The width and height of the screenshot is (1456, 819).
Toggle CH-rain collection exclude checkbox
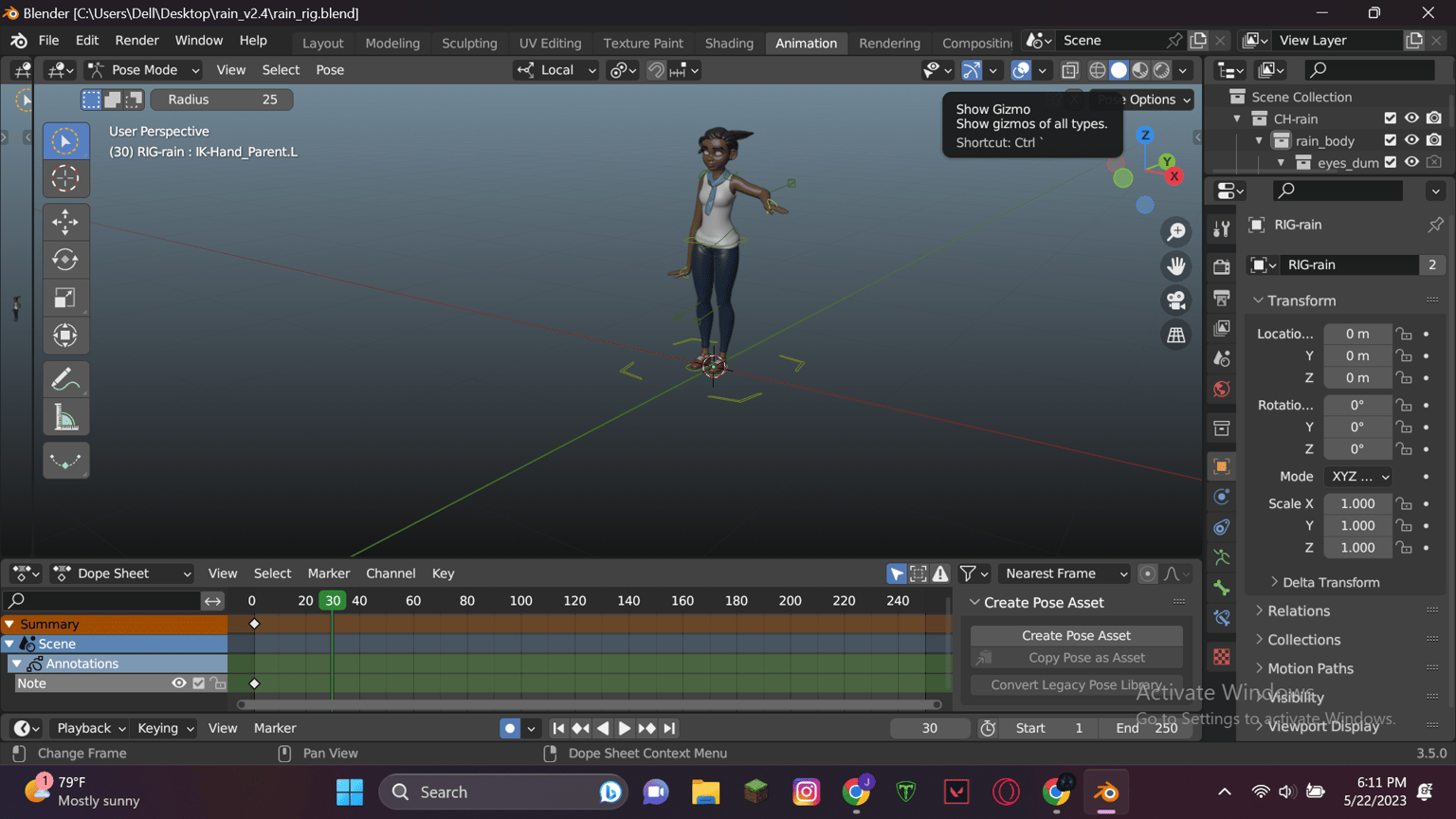click(1391, 118)
